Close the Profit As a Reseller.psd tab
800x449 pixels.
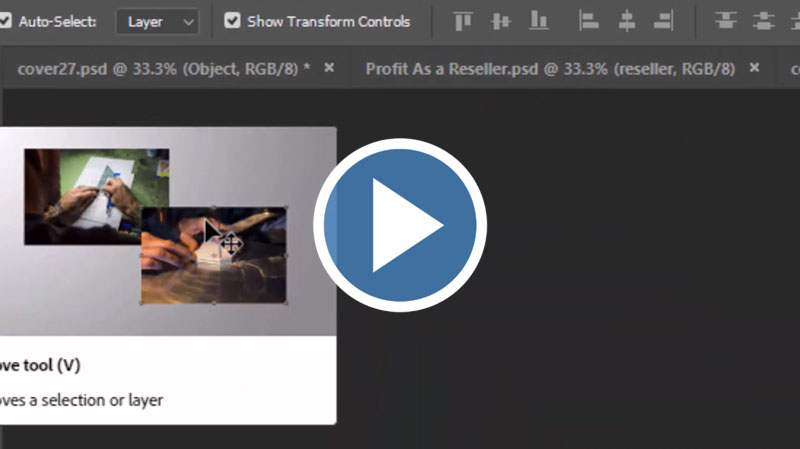(754, 68)
